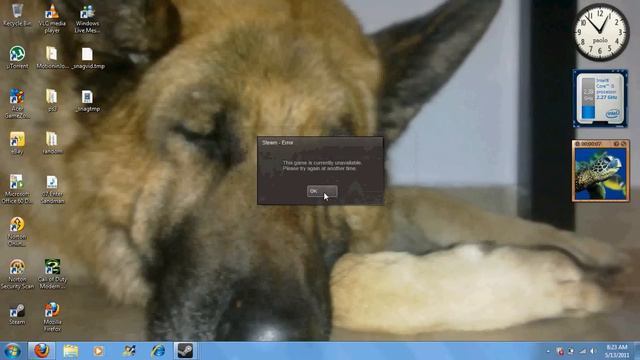
Task: Select the eBay desktop shortcut
Action: (17, 143)
